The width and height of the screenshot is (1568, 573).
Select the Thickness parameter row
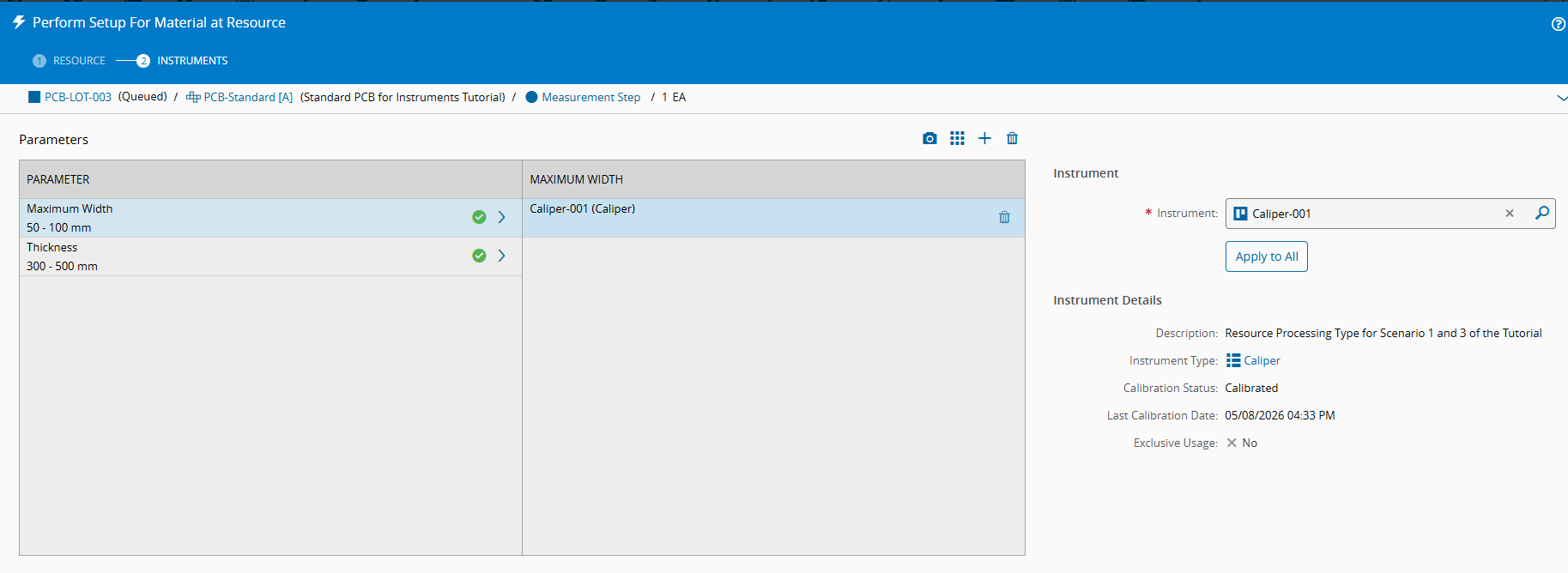(270, 256)
